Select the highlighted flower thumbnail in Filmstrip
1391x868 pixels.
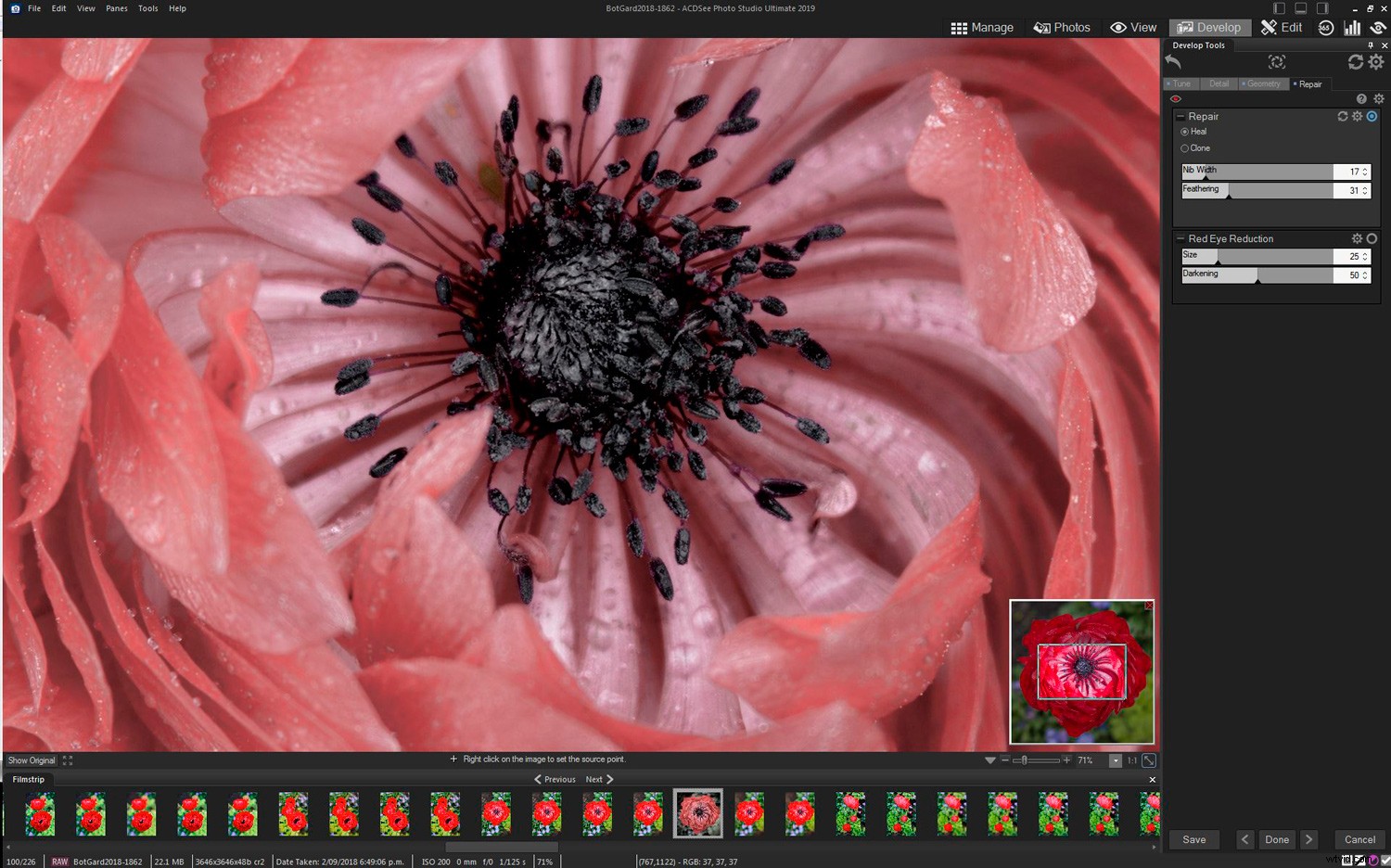coord(697,813)
